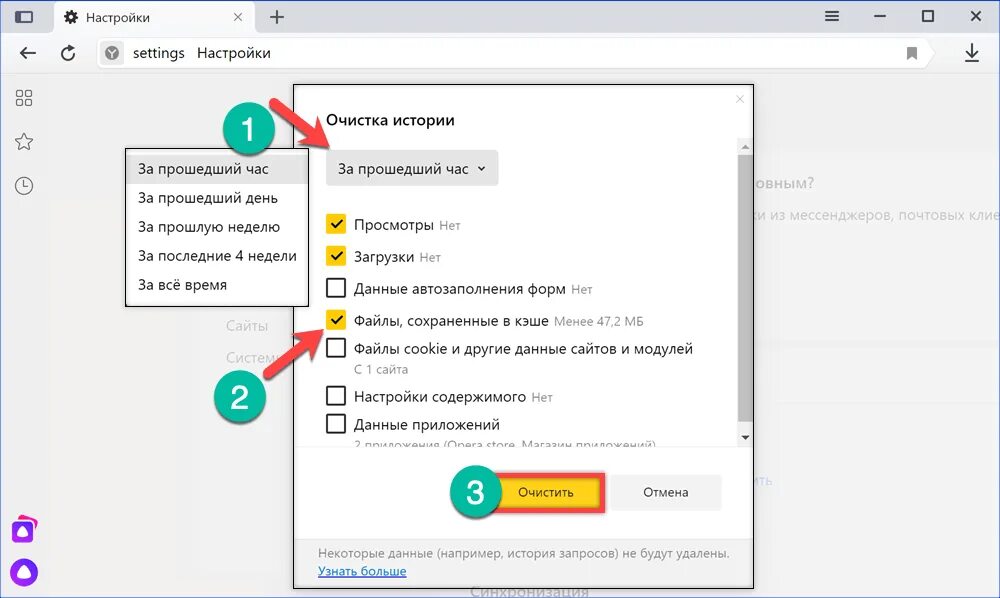Open the purple collections icon in the sidebar
1000x598 pixels.
24,529
